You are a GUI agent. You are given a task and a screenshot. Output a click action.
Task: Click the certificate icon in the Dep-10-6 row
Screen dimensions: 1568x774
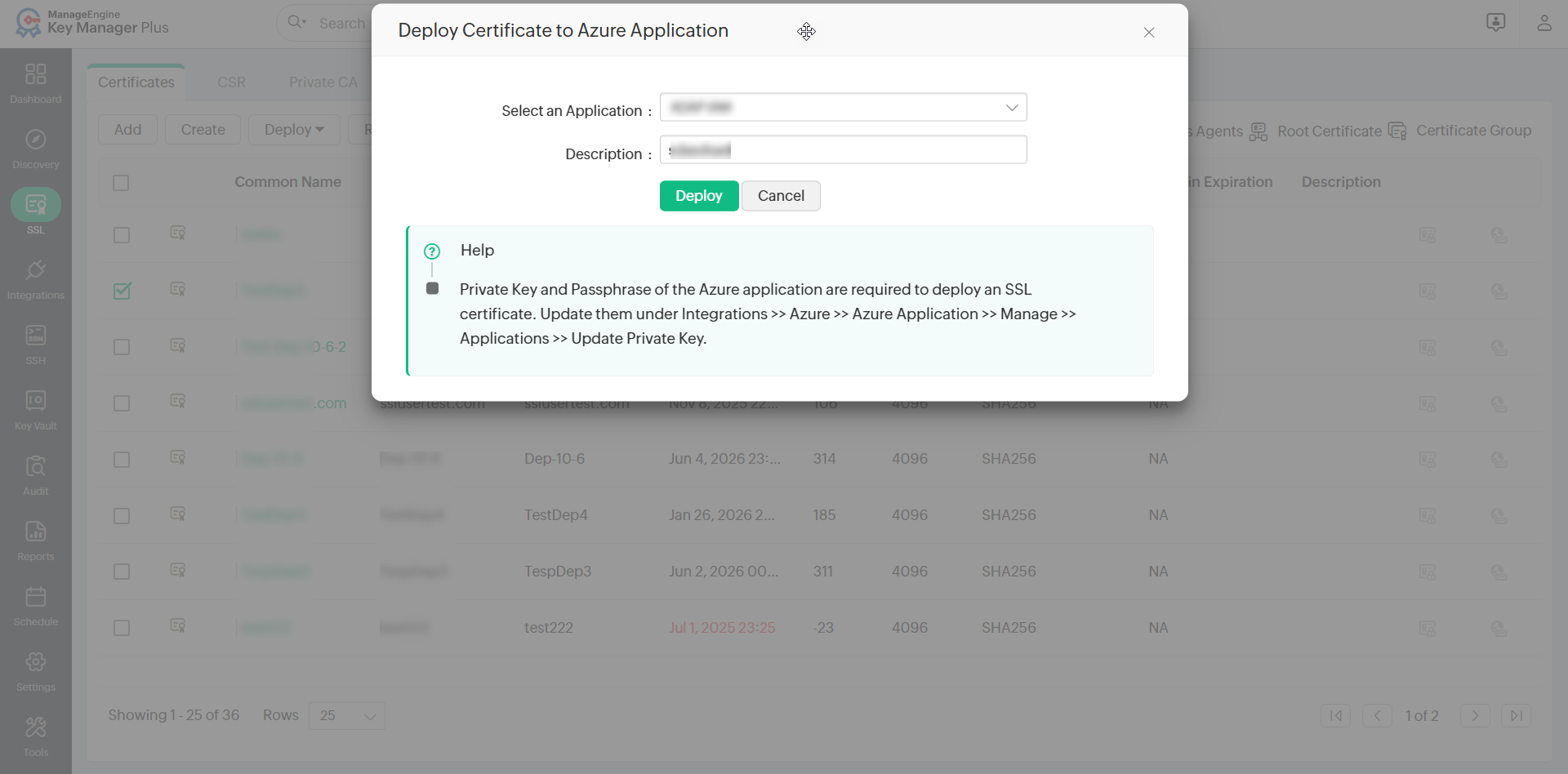pyautogui.click(x=177, y=457)
